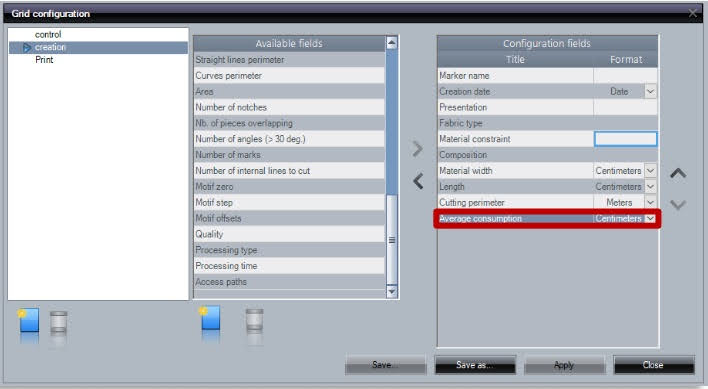The width and height of the screenshot is (708, 389).
Task: Create a new field under the Available fields list
Action: [x=210, y=319]
